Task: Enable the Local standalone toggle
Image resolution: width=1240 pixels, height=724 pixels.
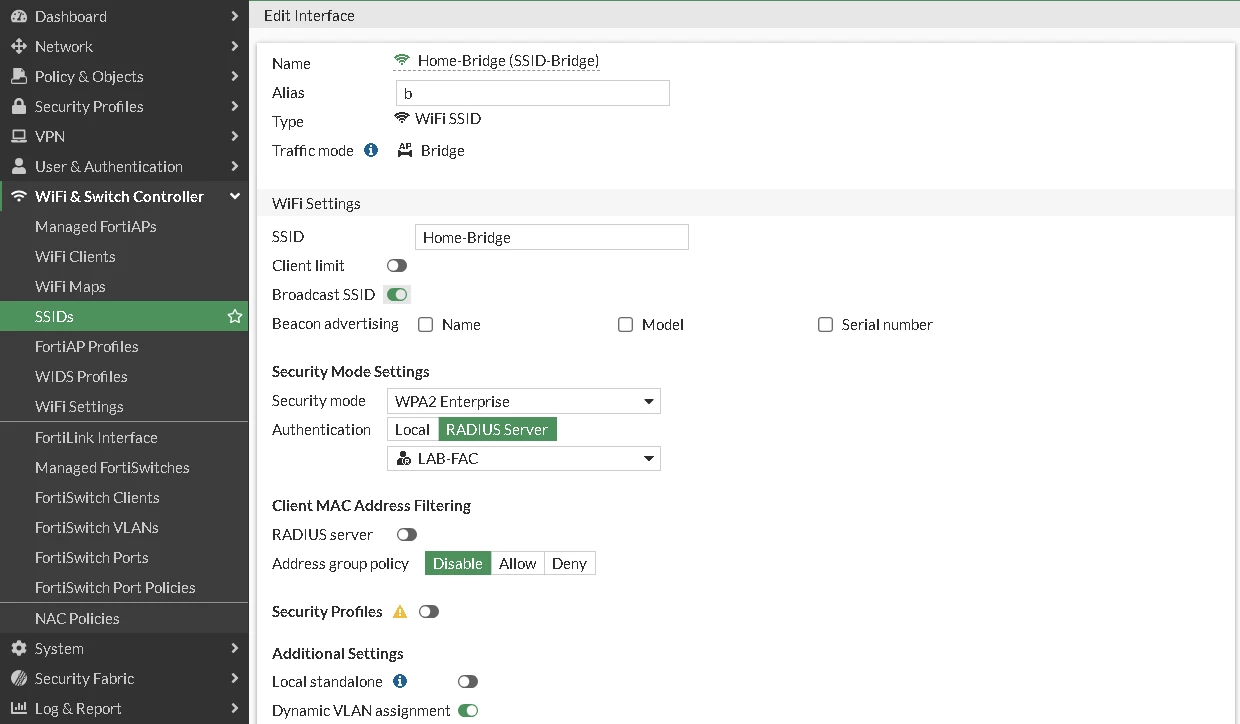Action: coord(468,681)
